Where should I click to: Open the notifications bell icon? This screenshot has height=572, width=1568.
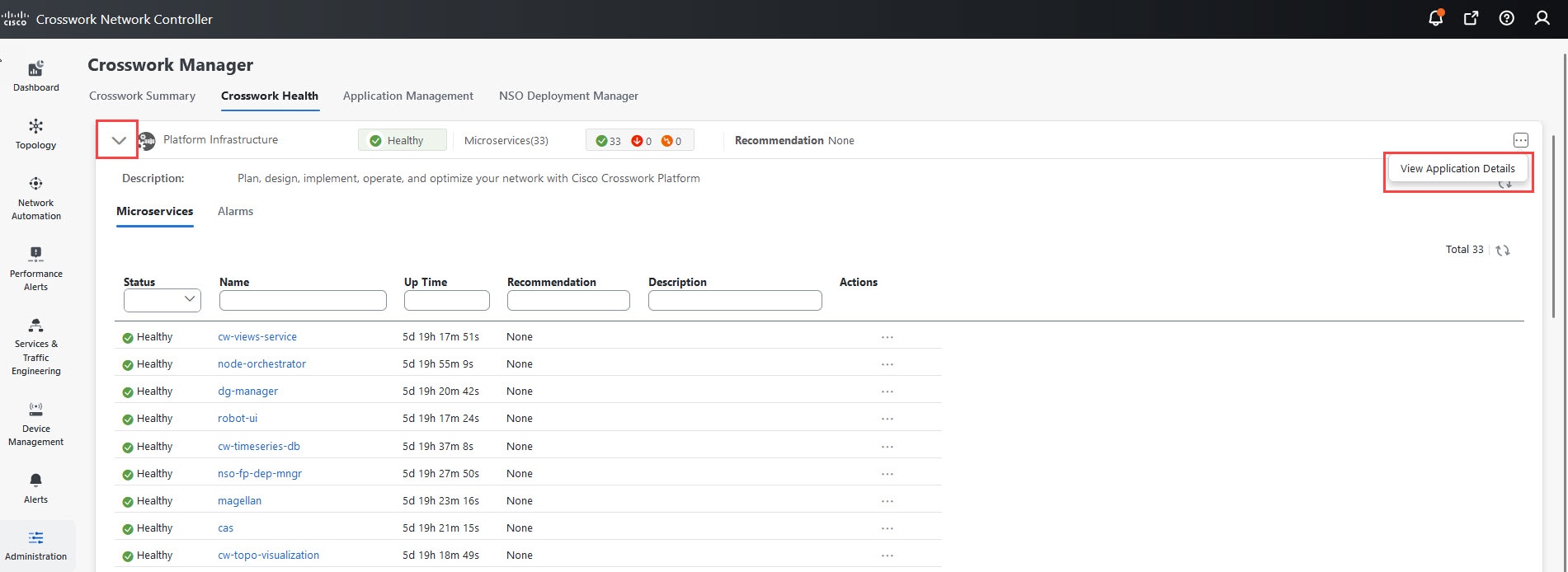coord(1436,18)
